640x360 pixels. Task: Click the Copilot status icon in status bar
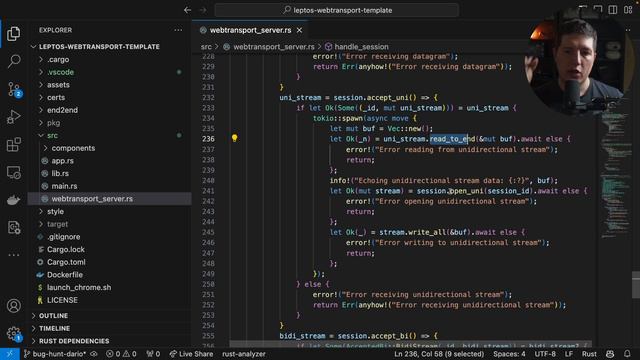(610, 354)
